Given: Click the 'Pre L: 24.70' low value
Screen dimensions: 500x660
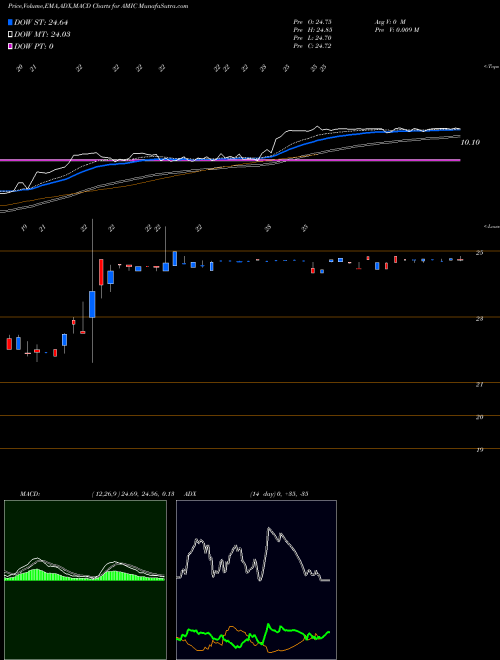Looking at the screenshot, I should click(x=312, y=38).
